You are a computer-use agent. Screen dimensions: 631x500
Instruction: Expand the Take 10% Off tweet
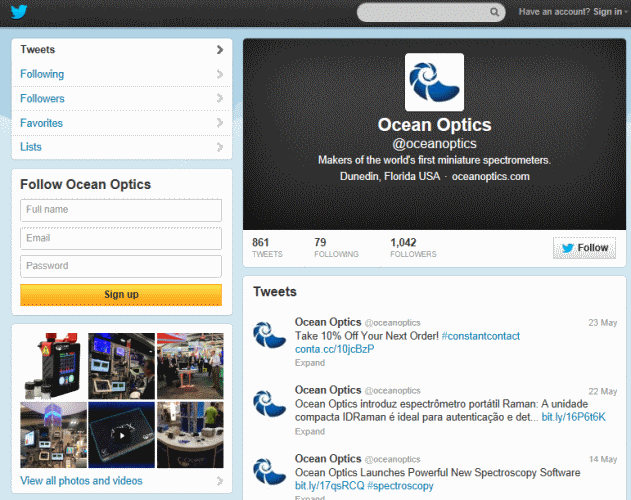(x=310, y=363)
